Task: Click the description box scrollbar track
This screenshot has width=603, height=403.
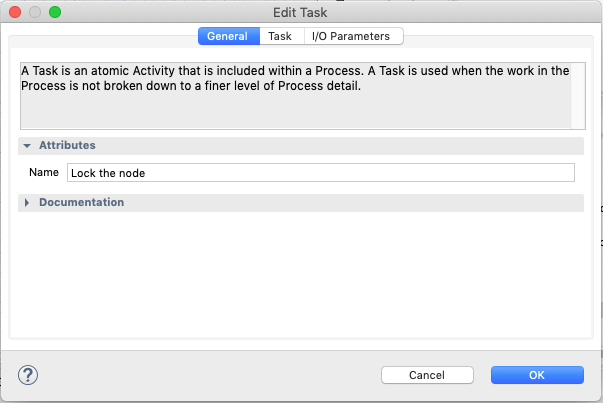Action: [578, 96]
